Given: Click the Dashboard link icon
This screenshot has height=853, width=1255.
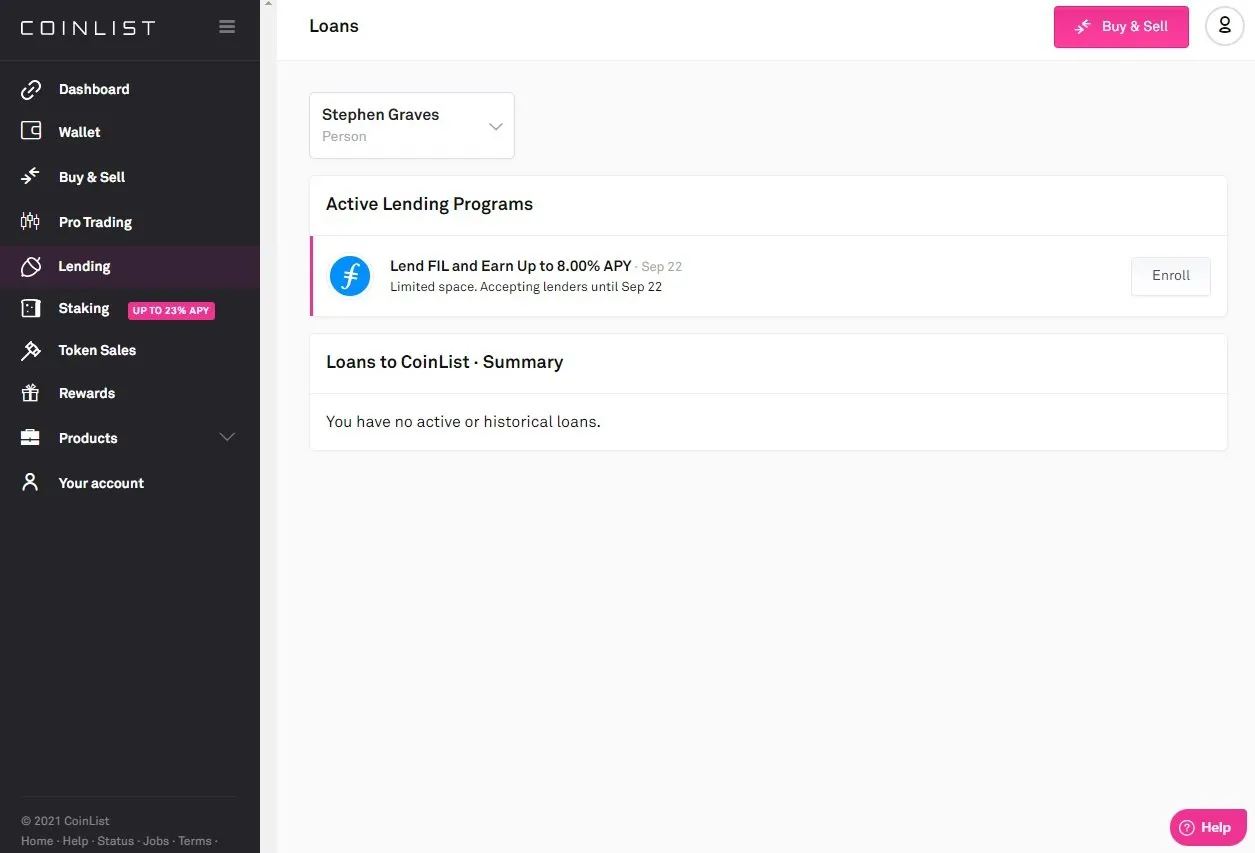Looking at the screenshot, I should (x=31, y=89).
